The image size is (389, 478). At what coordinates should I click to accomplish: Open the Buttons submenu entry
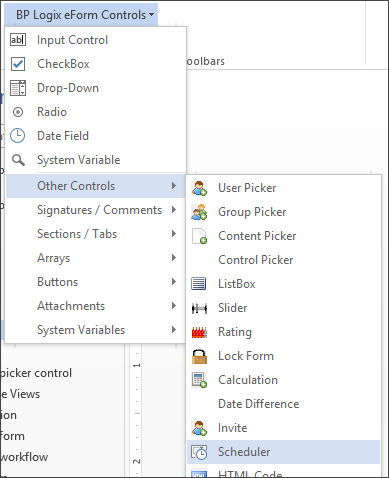[x=96, y=282]
